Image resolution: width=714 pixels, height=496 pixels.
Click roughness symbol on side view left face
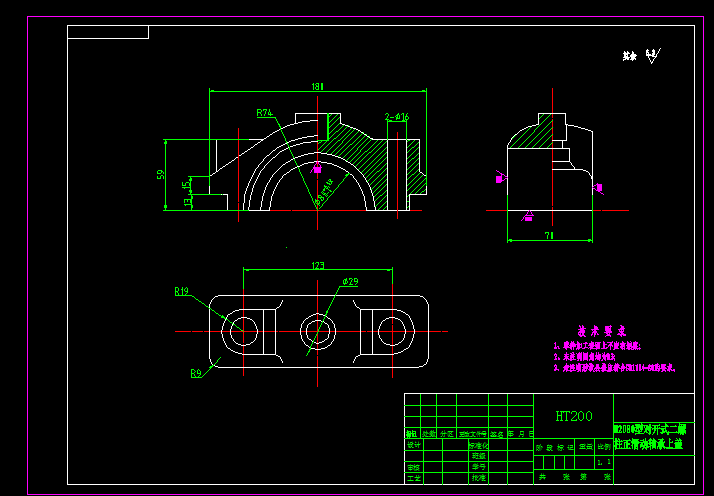[x=501, y=178]
